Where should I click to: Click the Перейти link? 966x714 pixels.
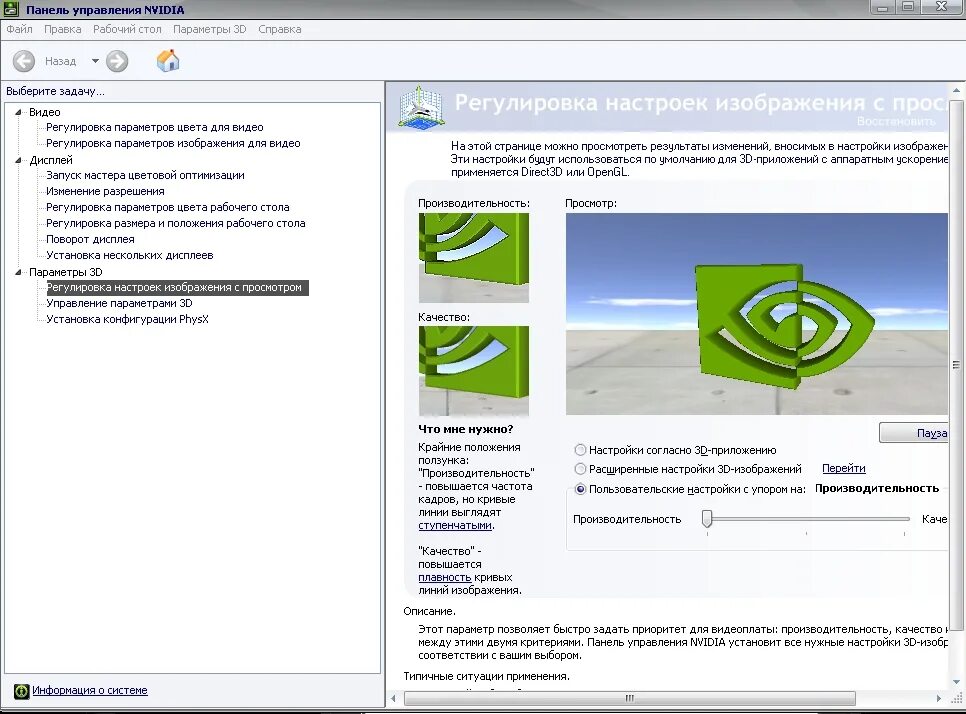click(843, 468)
